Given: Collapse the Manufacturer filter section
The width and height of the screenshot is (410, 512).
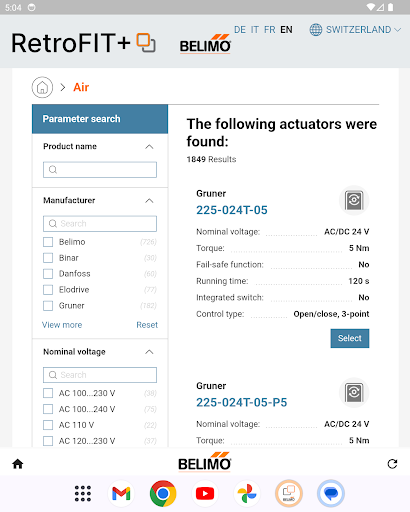Looking at the screenshot, I should [x=149, y=201].
